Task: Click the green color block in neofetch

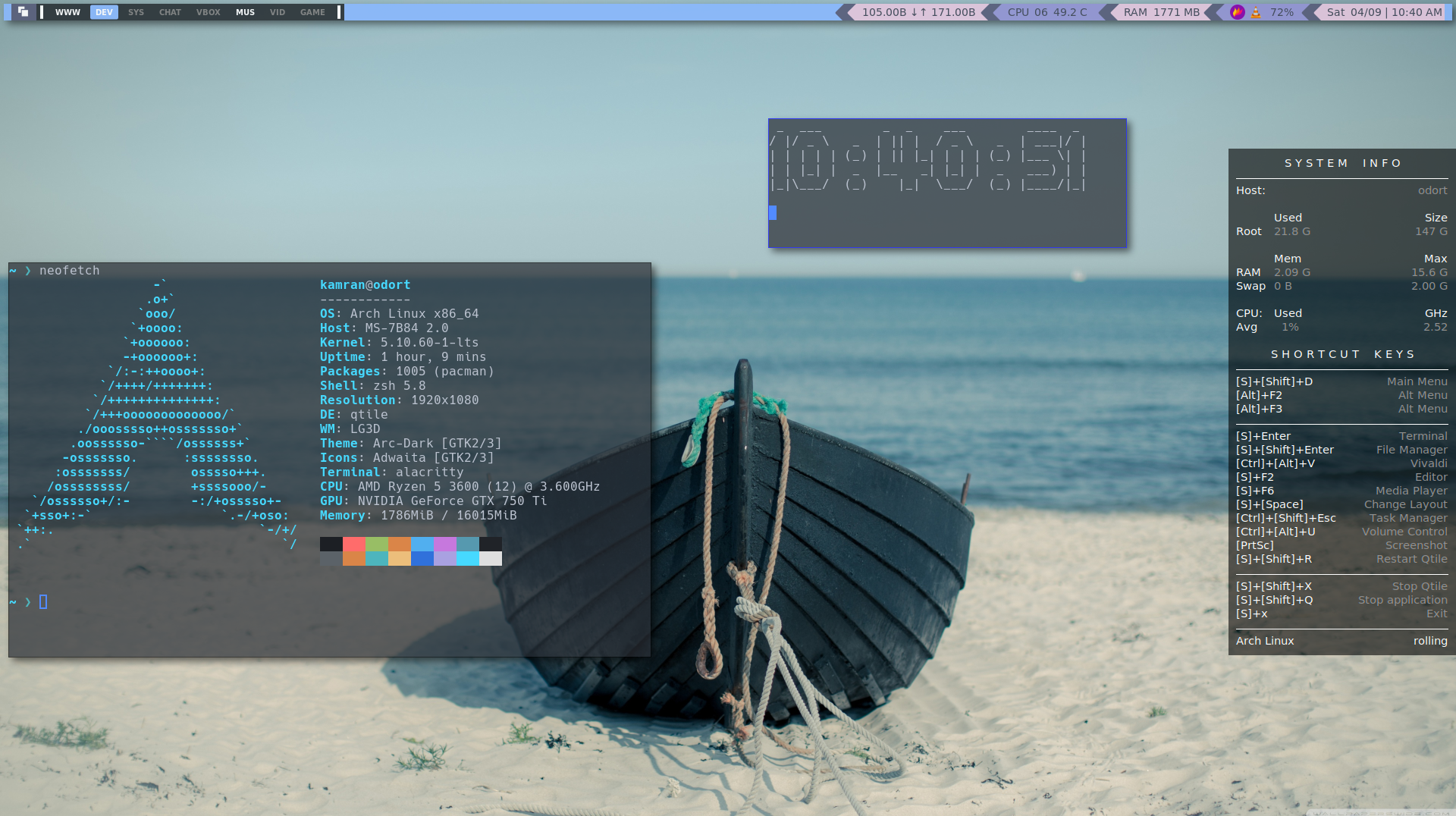Action: coord(377,544)
